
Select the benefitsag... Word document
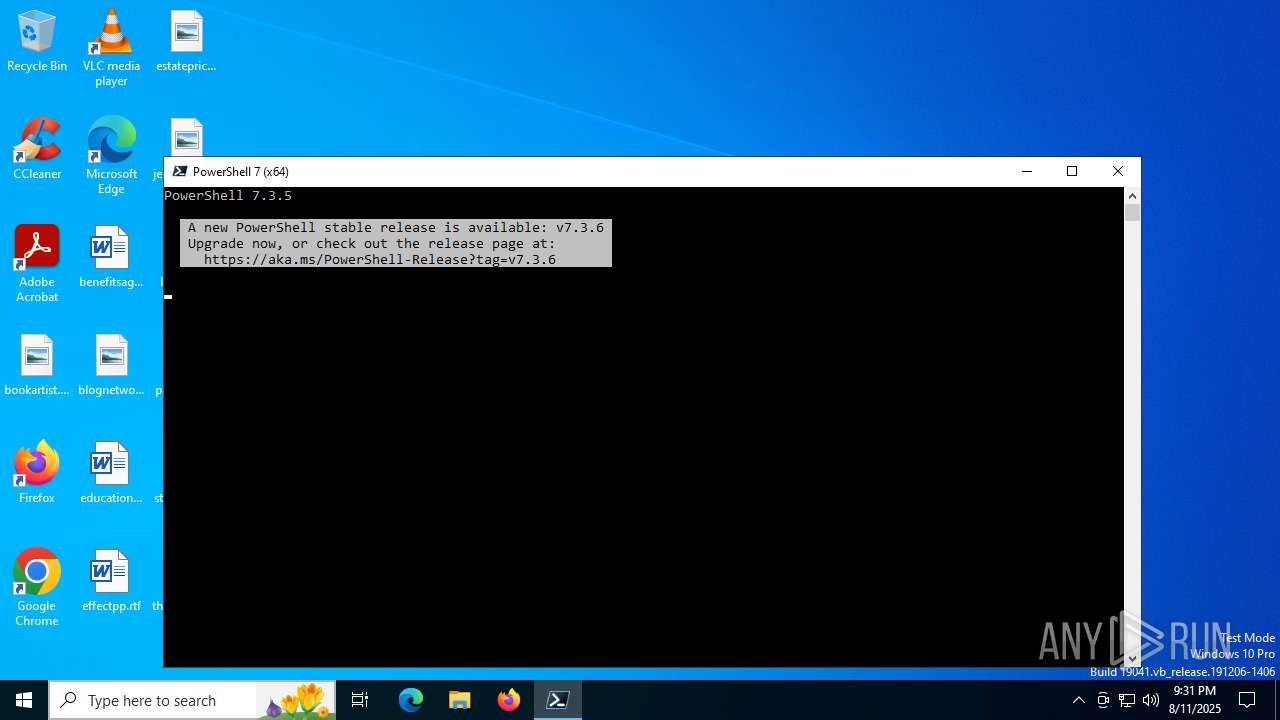click(x=111, y=258)
